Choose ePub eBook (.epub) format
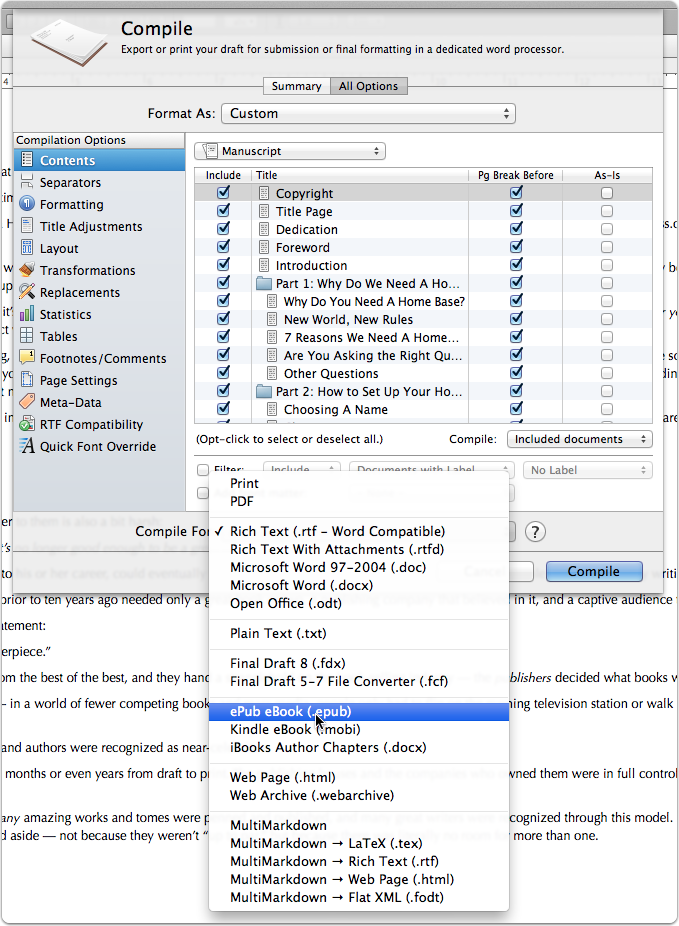Screen dimensions: 679x926 pos(359,712)
